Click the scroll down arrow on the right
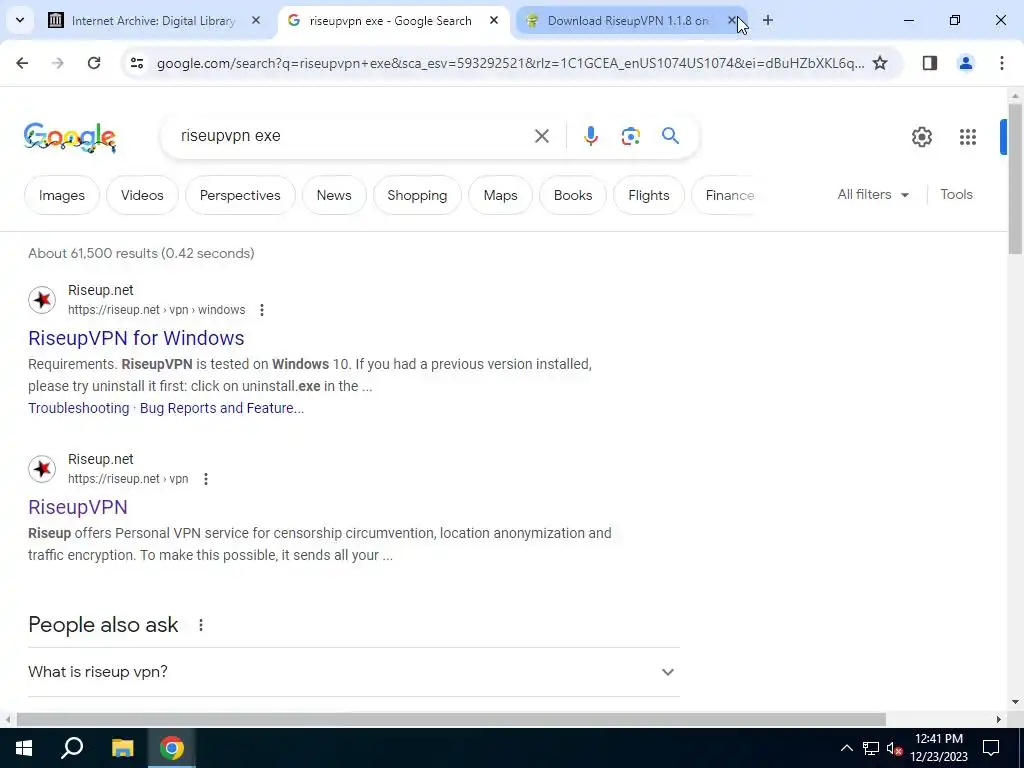This screenshot has width=1024, height=768. (x=1015, y=702)
